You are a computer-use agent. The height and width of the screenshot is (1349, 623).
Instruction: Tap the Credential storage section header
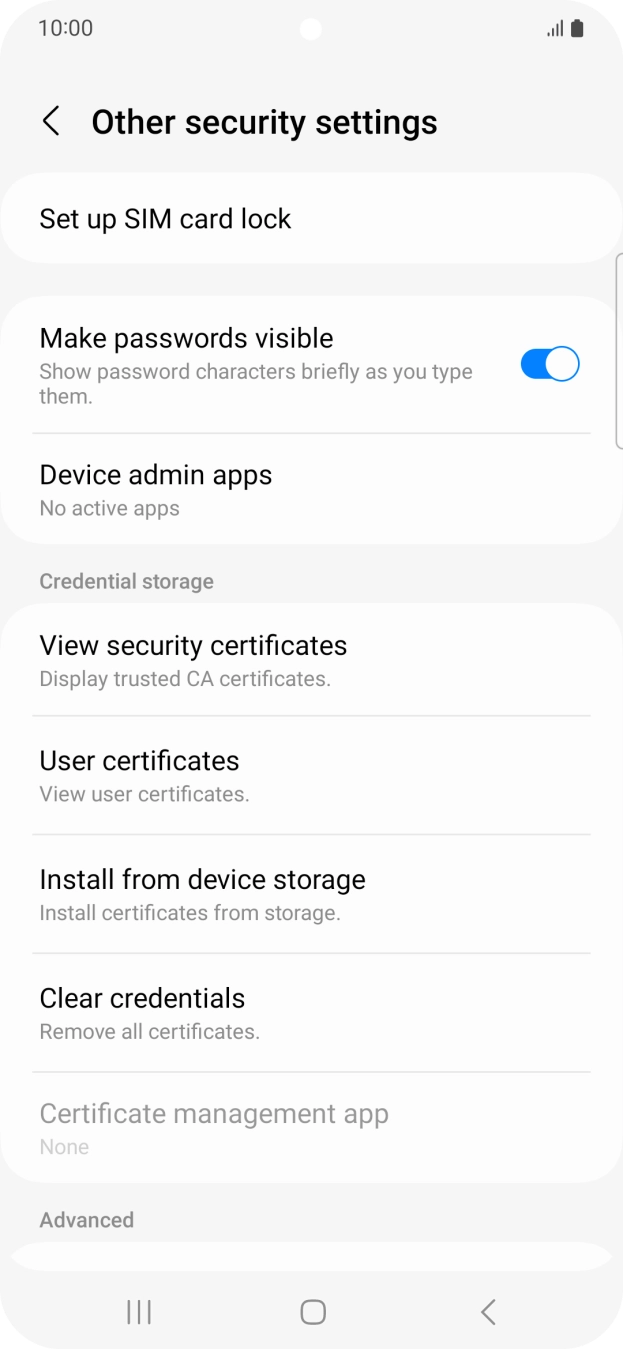tap(126, 581)
